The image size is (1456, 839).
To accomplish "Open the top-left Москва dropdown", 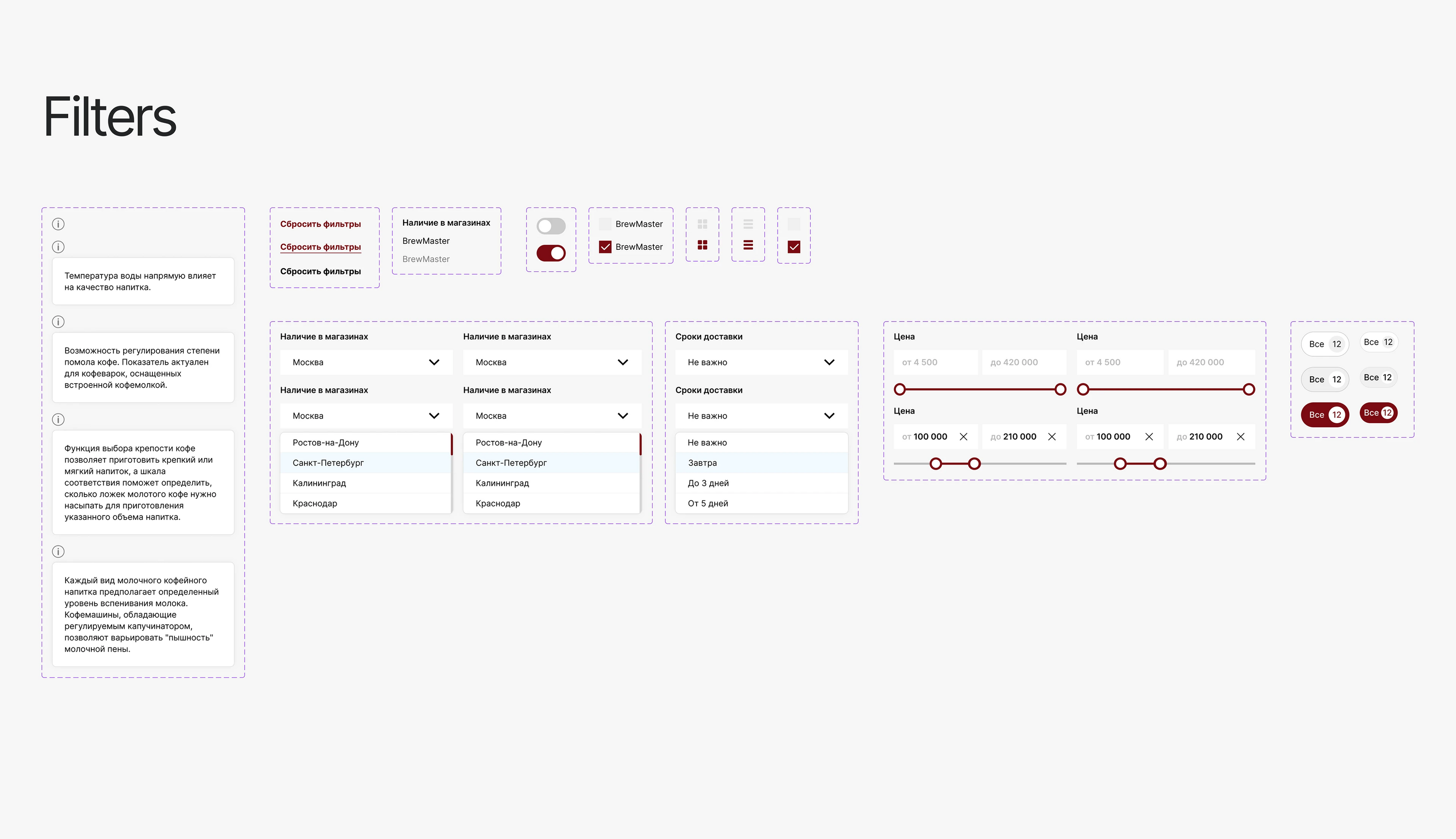I will (366, 363).
